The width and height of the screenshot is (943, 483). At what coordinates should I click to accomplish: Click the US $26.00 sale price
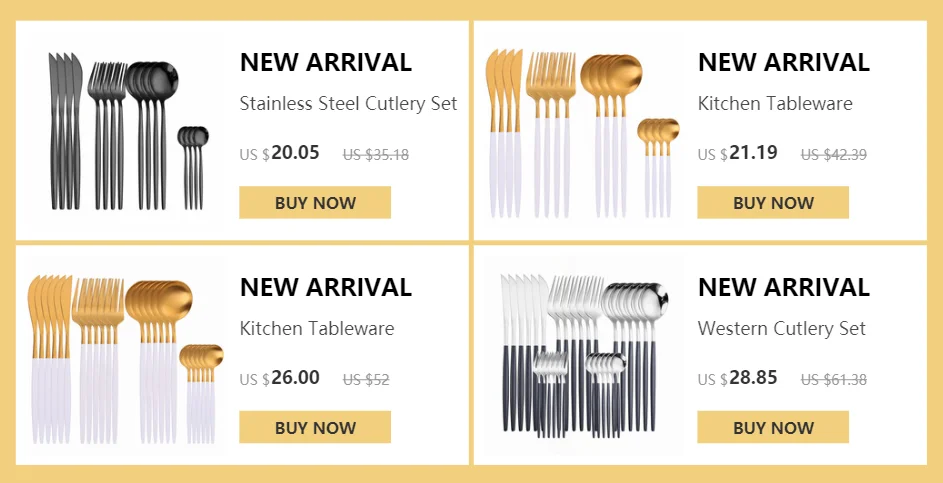[x=280, y=378]
